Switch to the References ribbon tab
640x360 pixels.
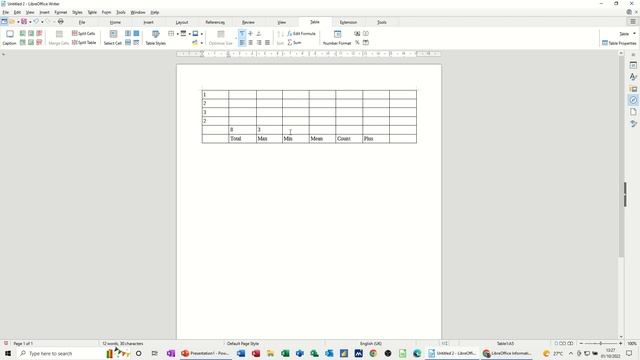(215, 22)
